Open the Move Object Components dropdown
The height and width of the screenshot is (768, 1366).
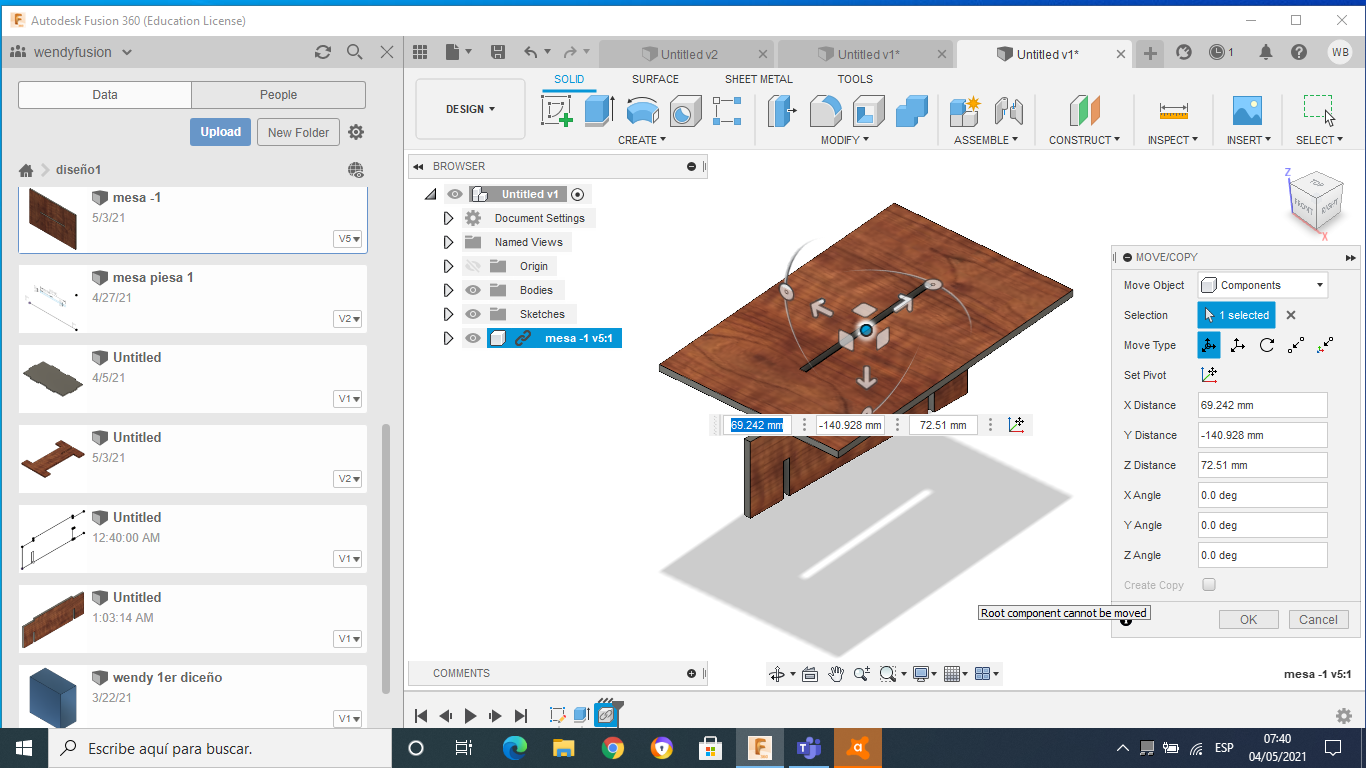1263,285
